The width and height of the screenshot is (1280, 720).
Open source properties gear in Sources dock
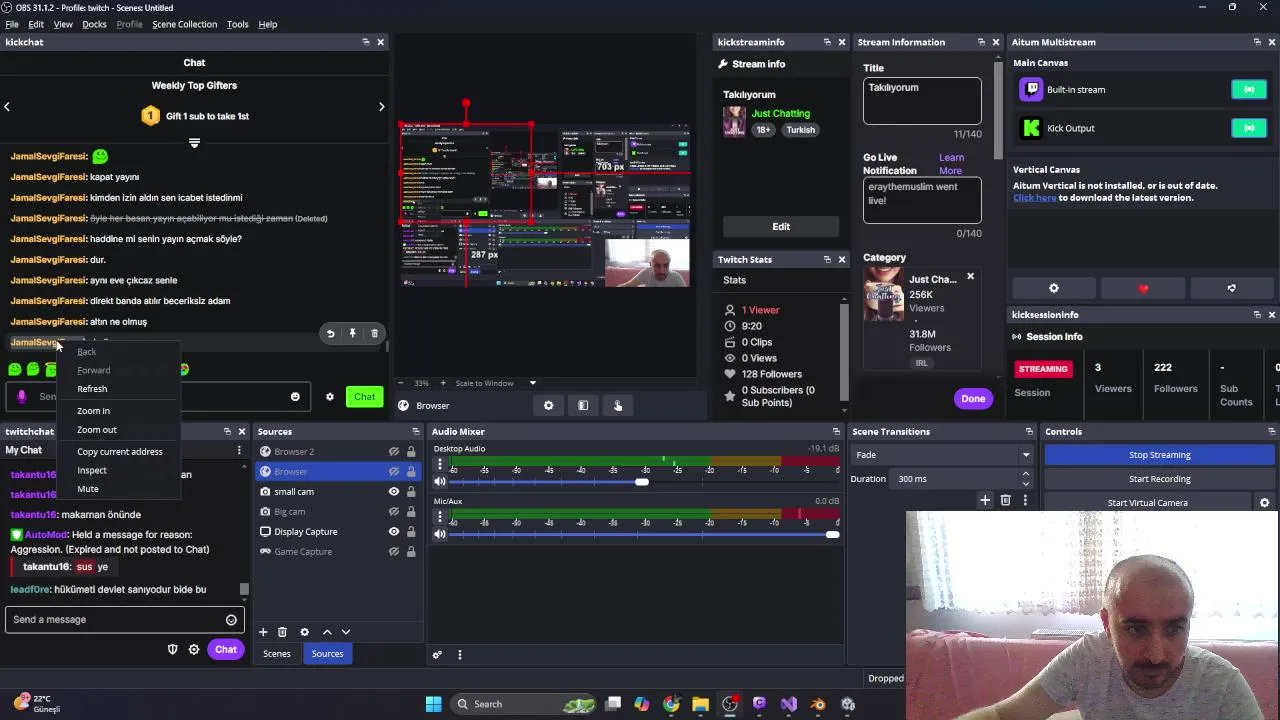[304, 632]
